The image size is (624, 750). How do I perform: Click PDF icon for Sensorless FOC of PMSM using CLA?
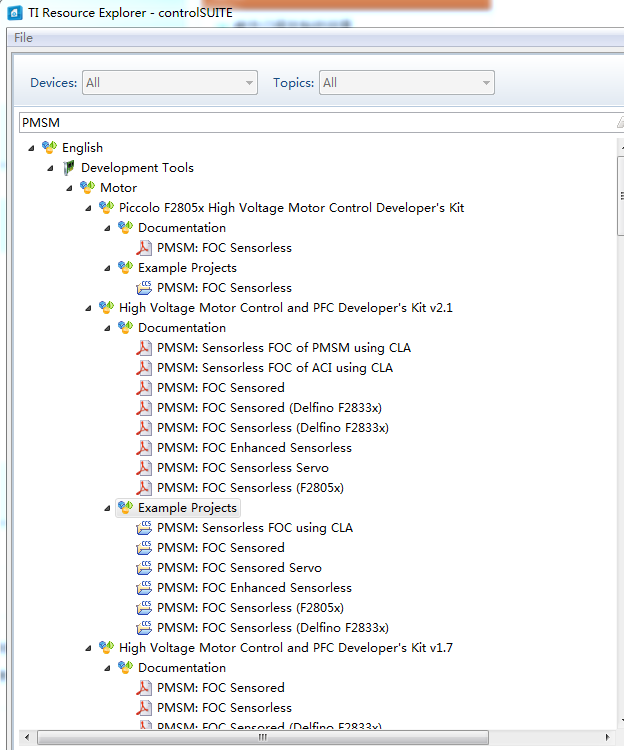pyautogui.click(x=144, y=348)
